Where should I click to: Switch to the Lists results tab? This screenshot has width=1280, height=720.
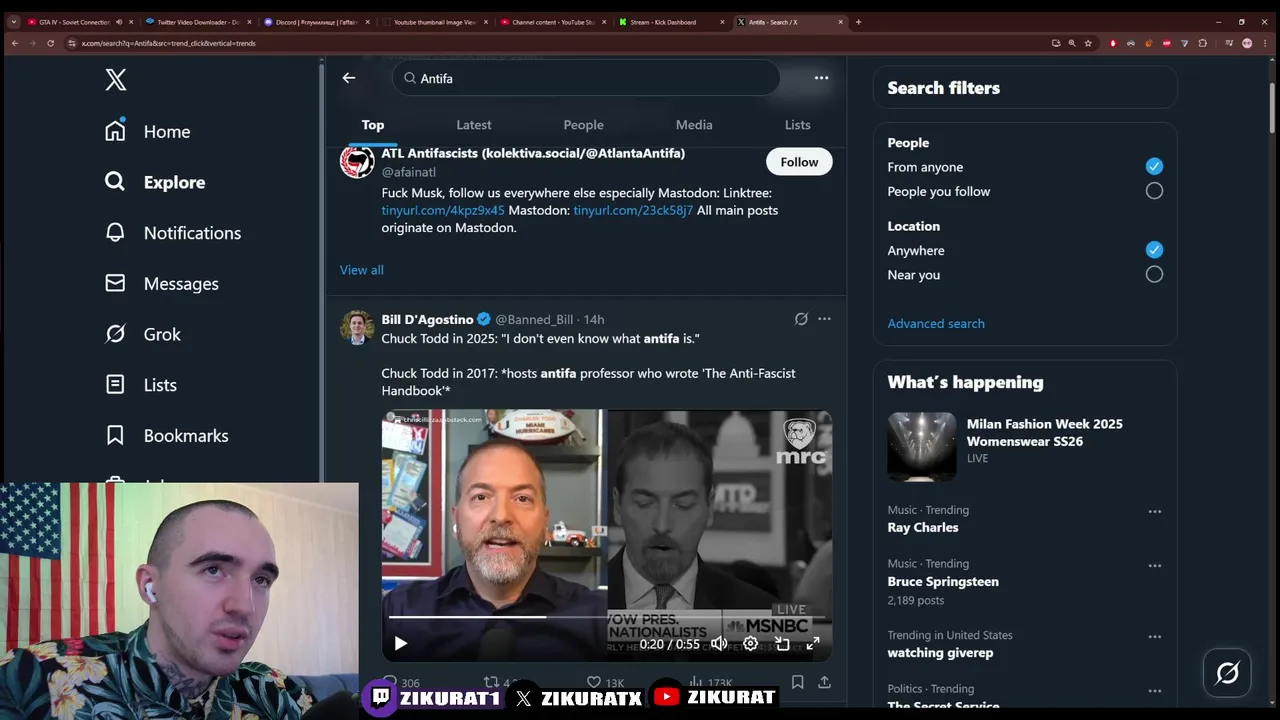[797, 125]
